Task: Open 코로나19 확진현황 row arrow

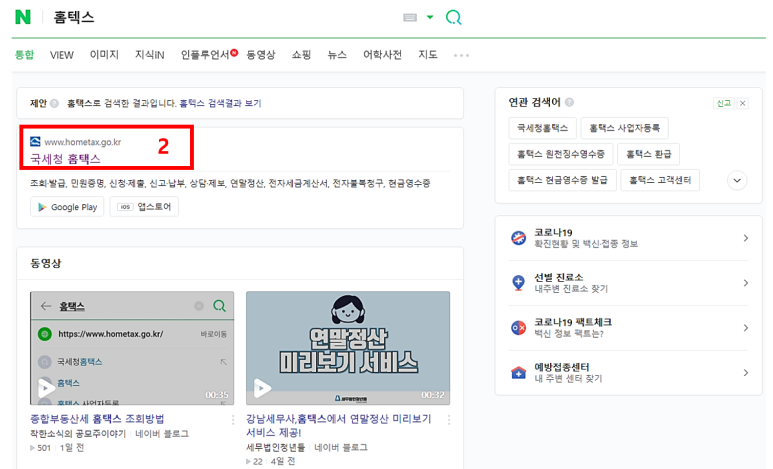Action: click(x=745, y=238)
